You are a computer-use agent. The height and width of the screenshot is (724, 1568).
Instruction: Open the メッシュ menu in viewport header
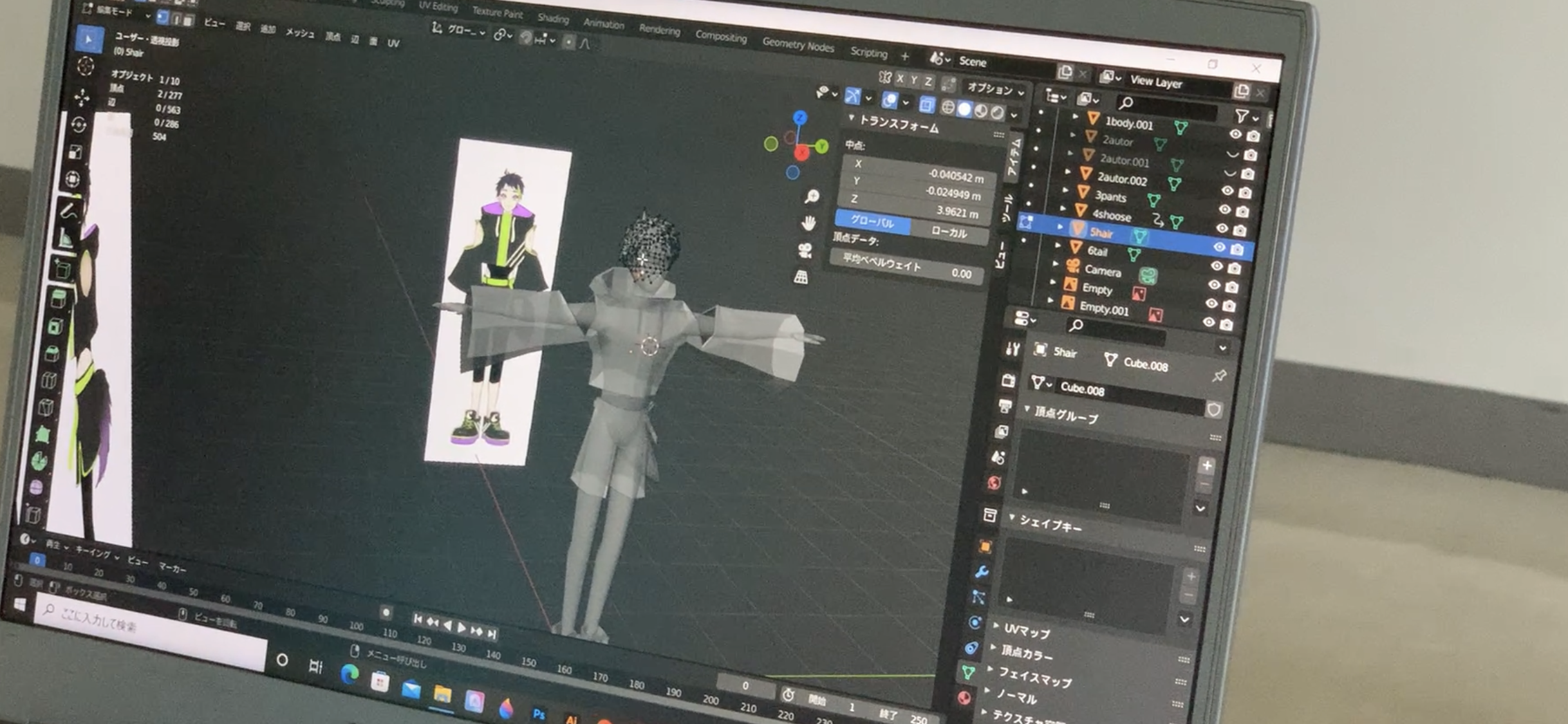pos(300,32)
